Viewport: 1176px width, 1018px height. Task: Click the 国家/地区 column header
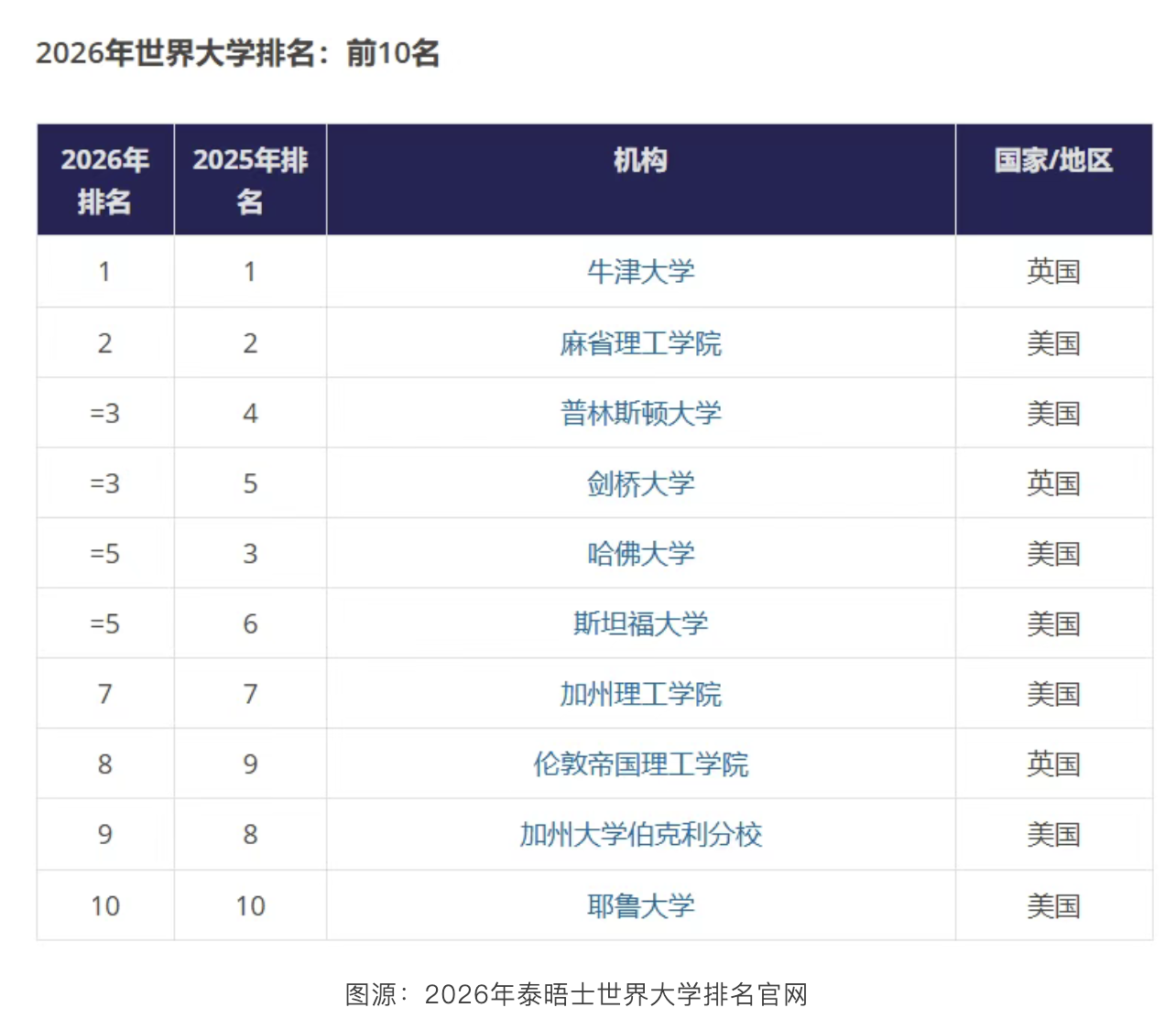click(1053, 161)
